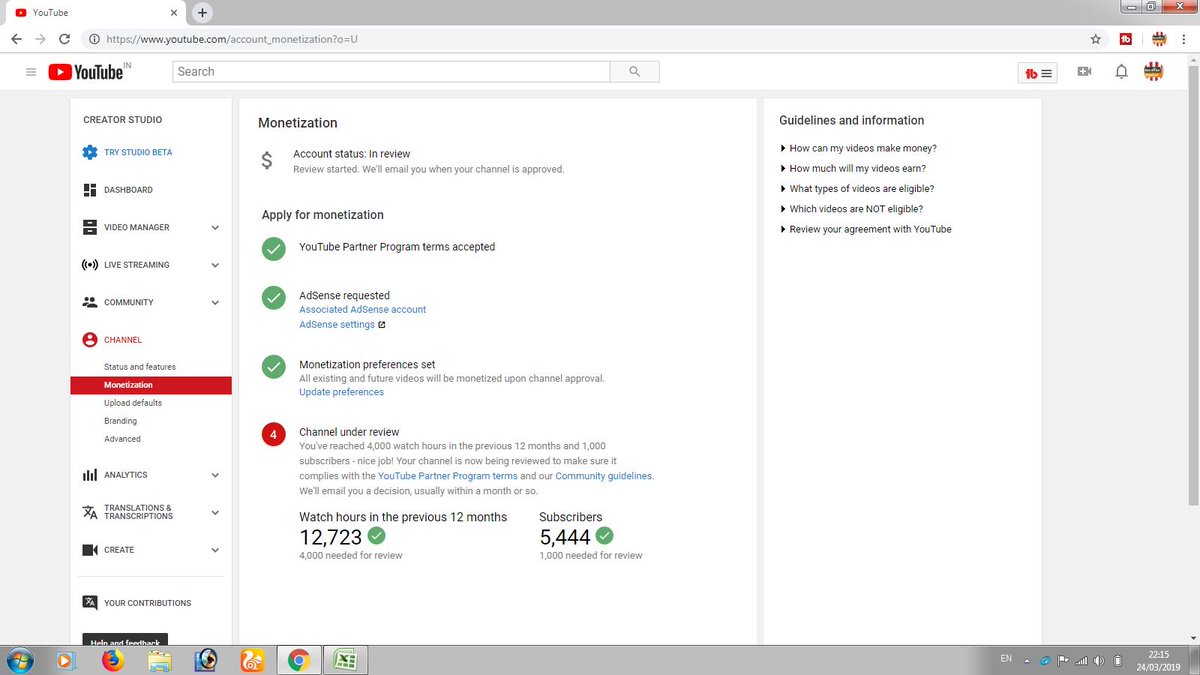This screenshot has height=675, width=1200.
Task: Open the Associated AdSense account link
Action: (362, 310)
